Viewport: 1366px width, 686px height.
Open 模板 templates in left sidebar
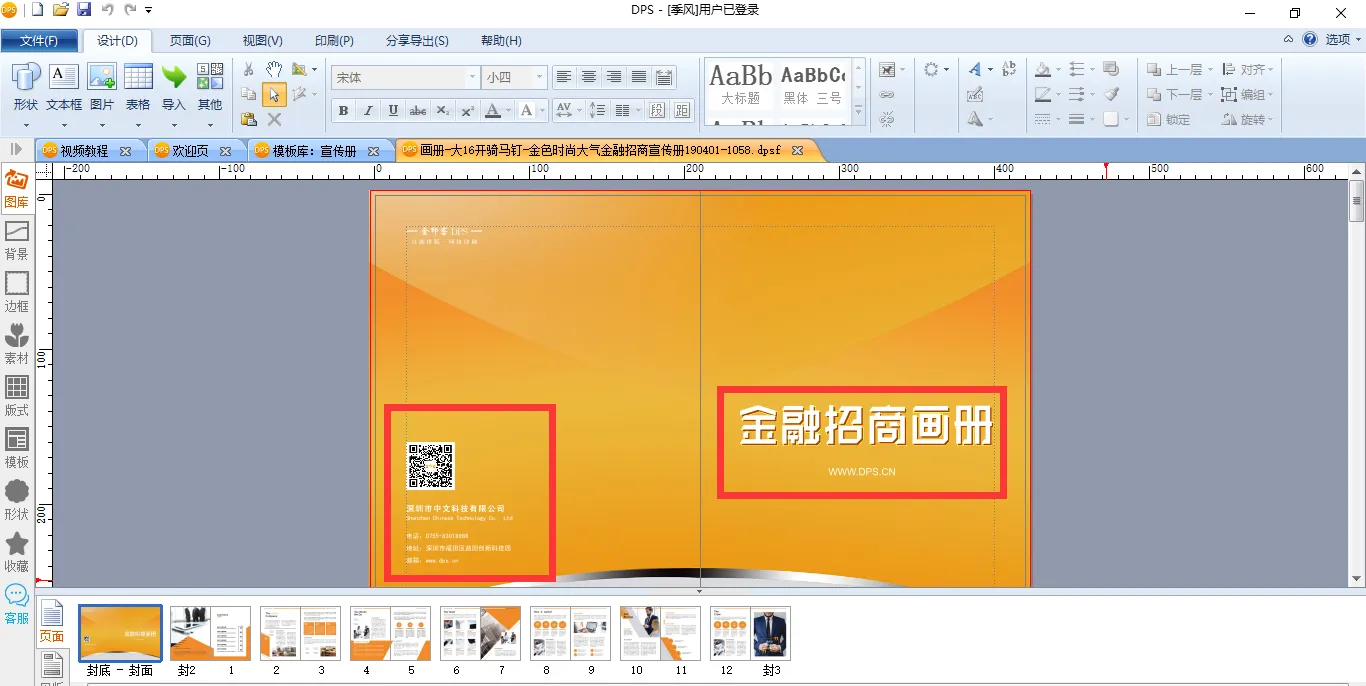pos(17,448)
